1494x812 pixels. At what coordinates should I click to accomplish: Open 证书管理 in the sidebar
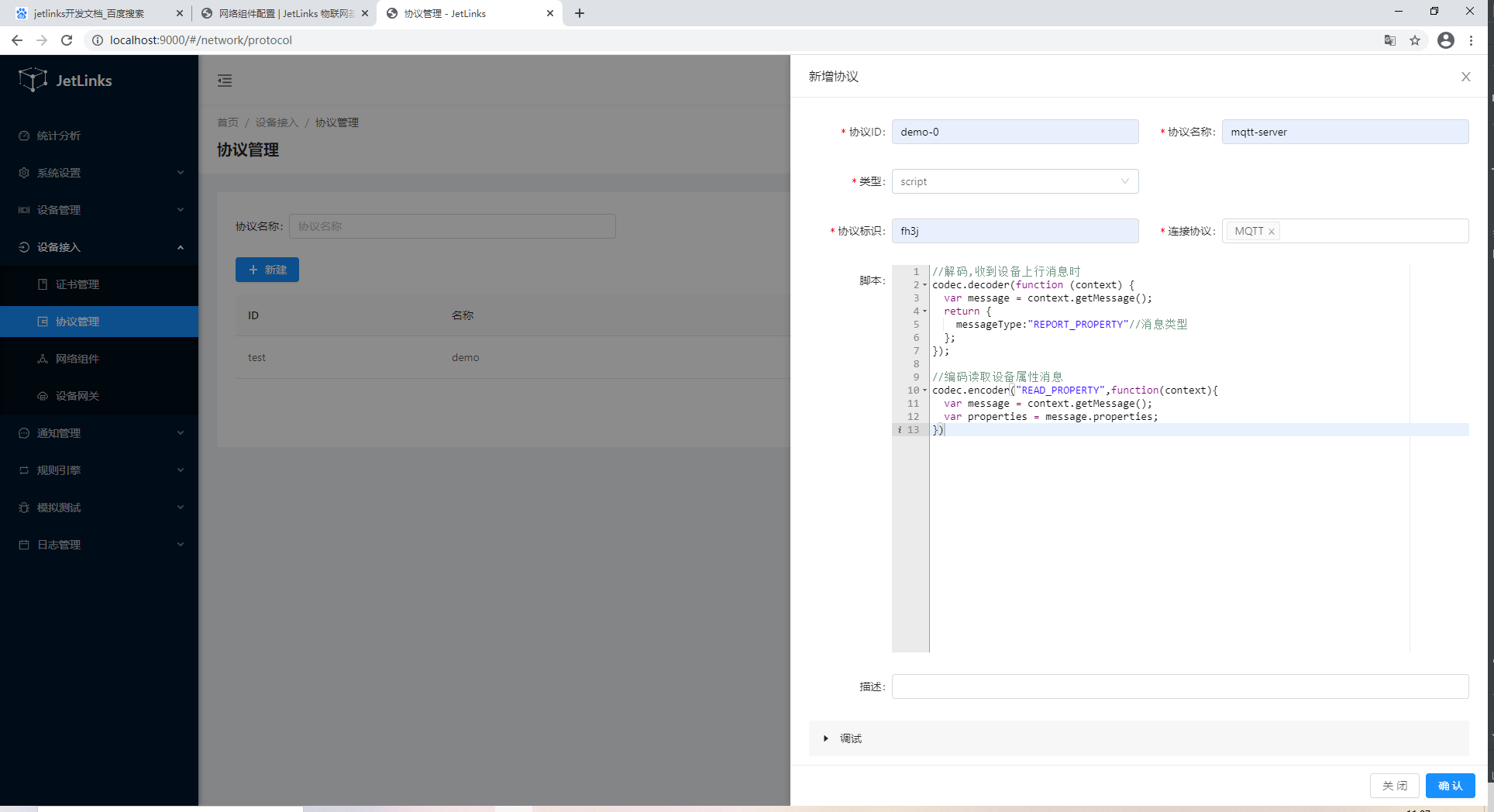(x=77, y=284)
